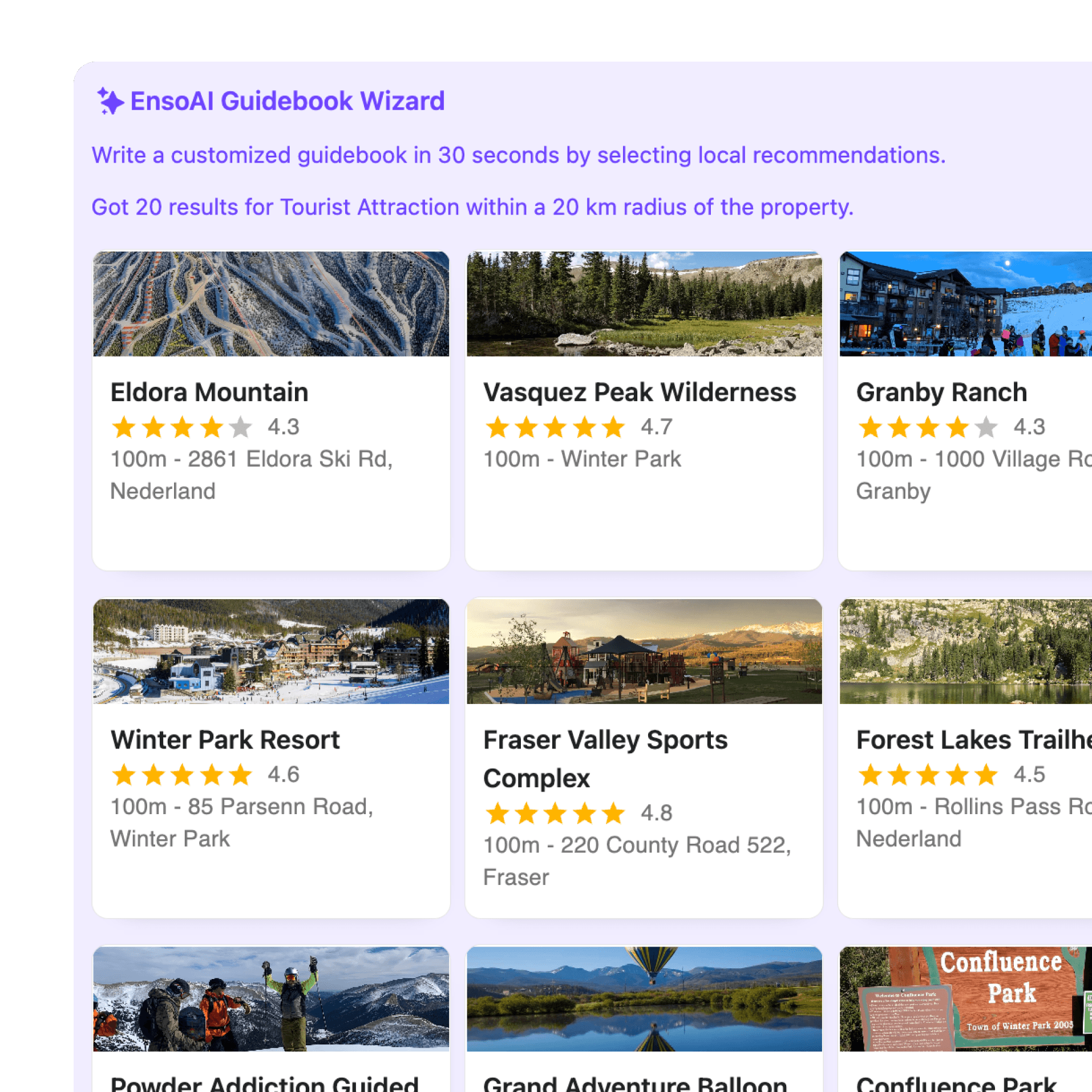Image resolution: width=1092 pixels, height=1092 pixels.
Task: Choose the Granby Ranch lodge photo
Action: coord(965,304)
